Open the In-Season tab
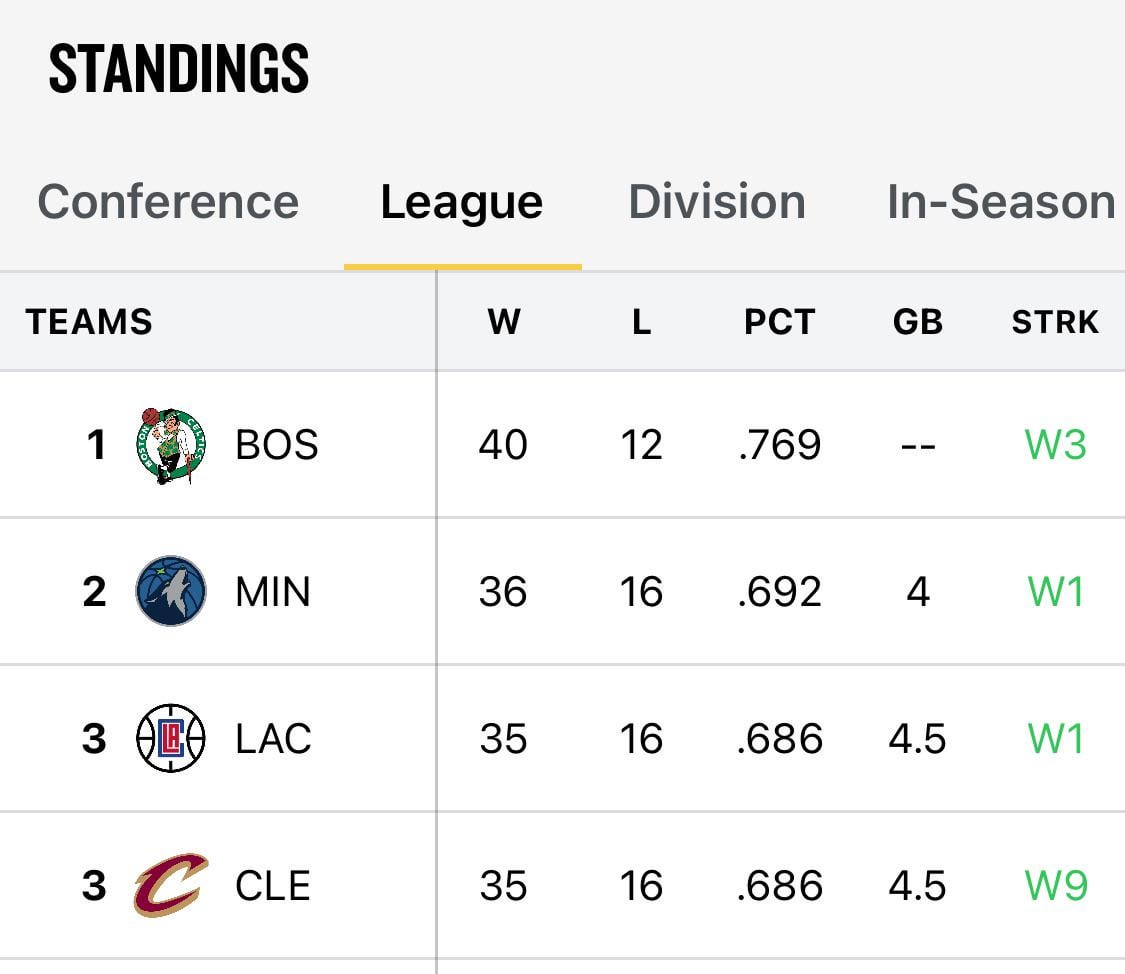 (x=1001, y=202)
